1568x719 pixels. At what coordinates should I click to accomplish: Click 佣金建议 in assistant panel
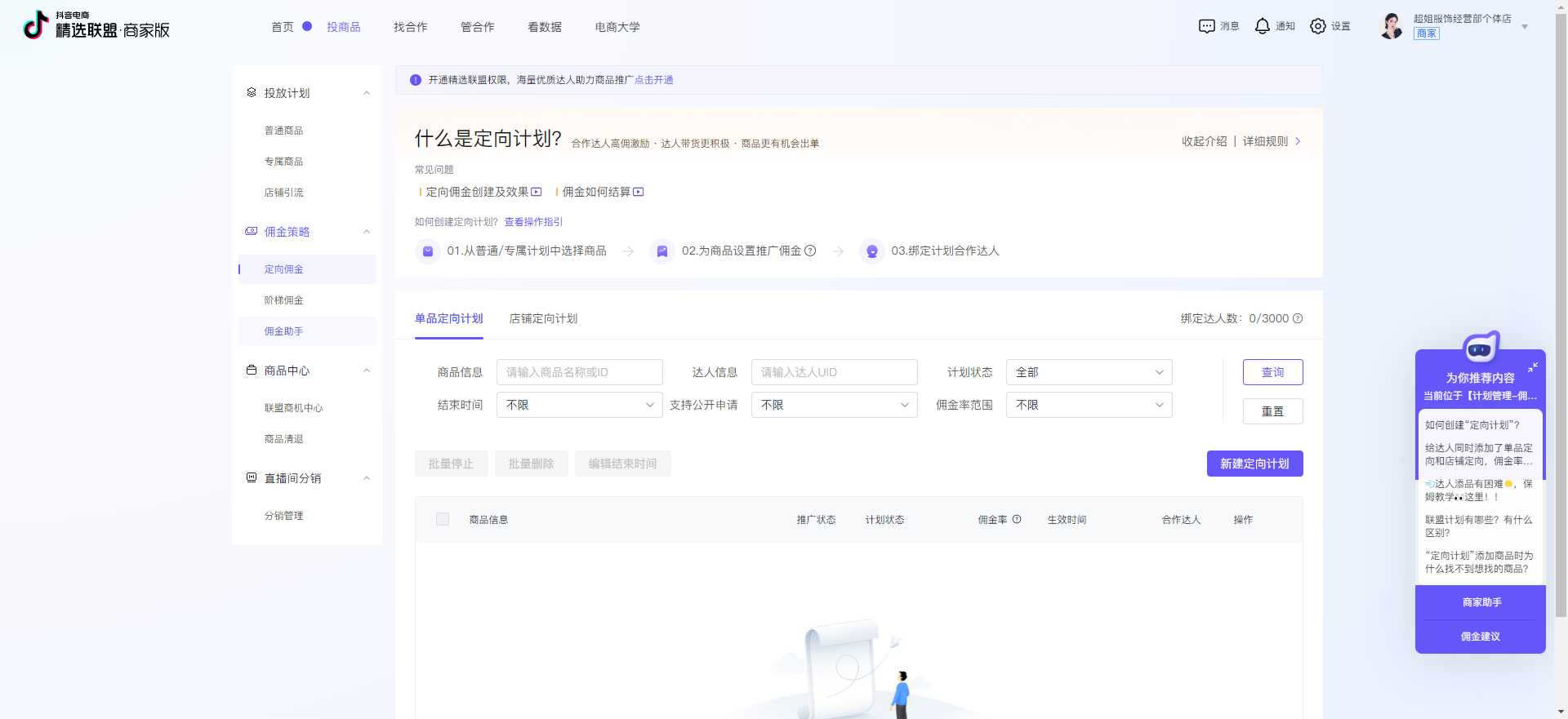point(1481,637)
